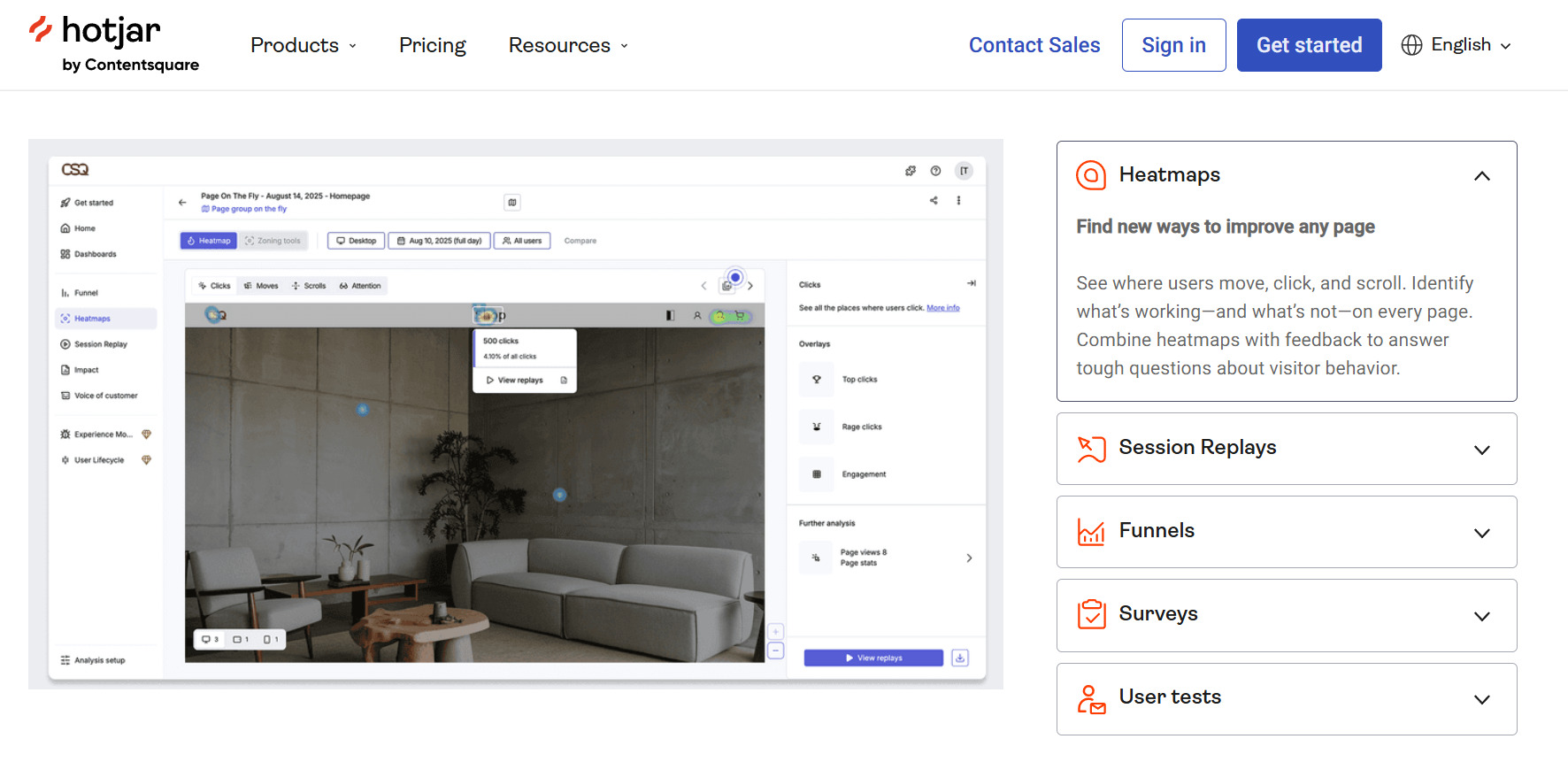The image size is (1568, 762).
Task: Expand the Funnels section
Action: tap(1481, 533)
